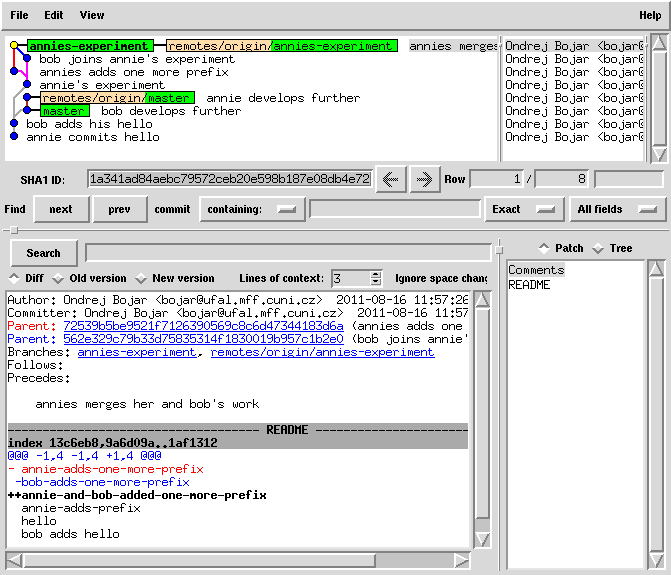Click the back arrow history button
Image resolution: width=671 pixels, height=575 pixels.
pyautogui.click(x=390, y=179)
